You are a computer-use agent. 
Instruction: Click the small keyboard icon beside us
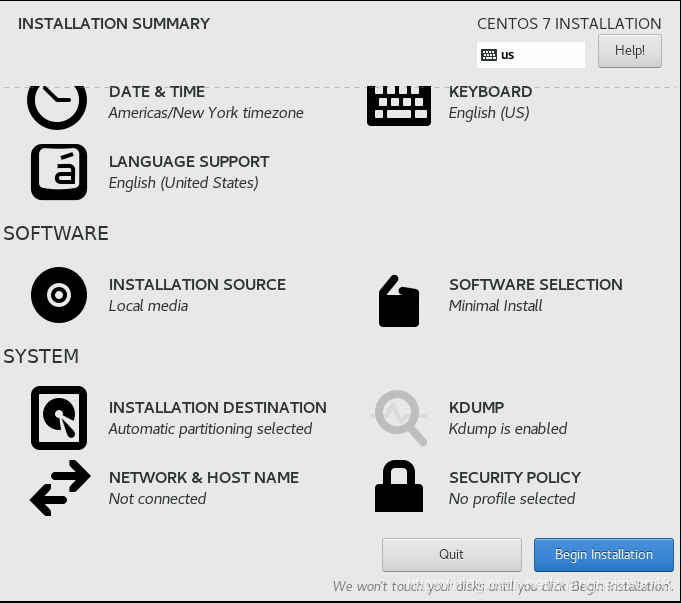(489, 55)
